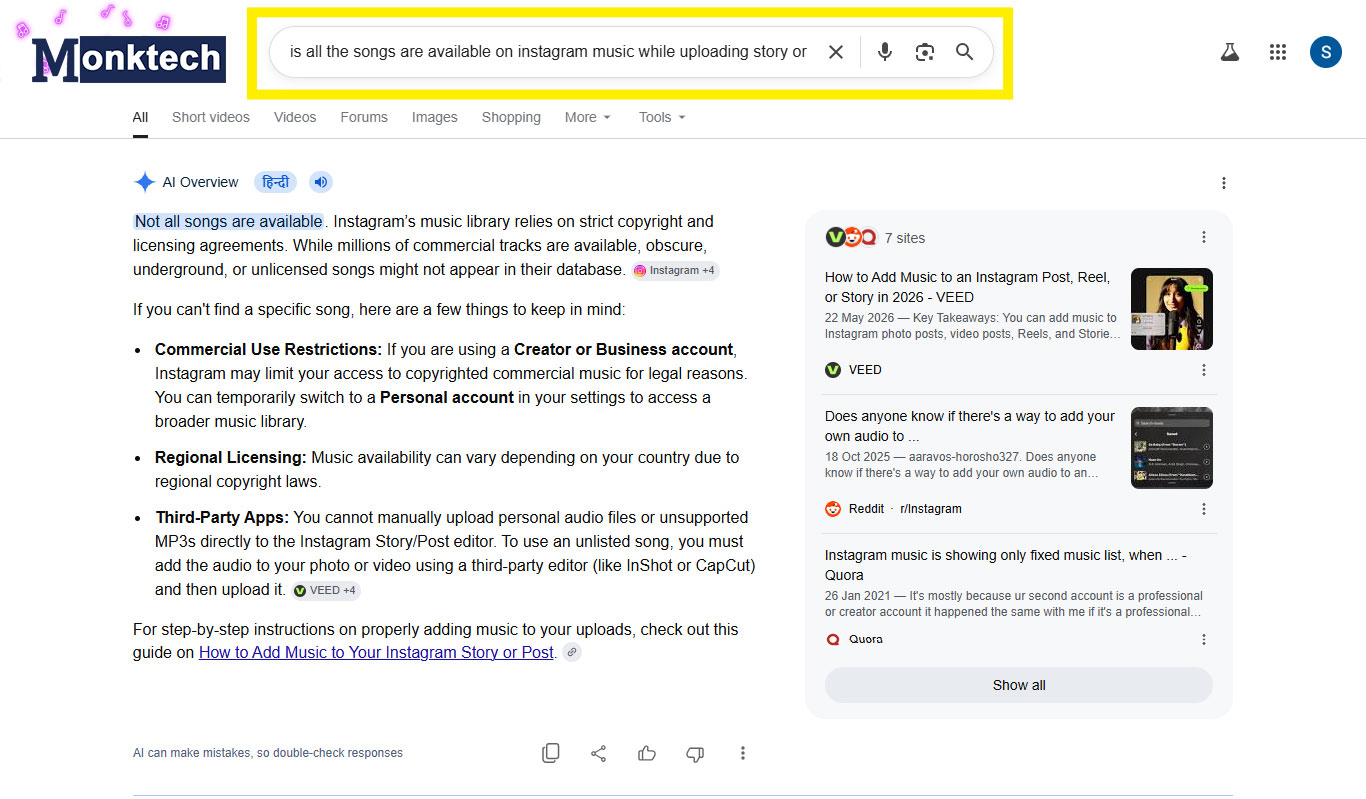
Task: Click the VEED source name
Action: pyautogui.click(x=865, y=370)
